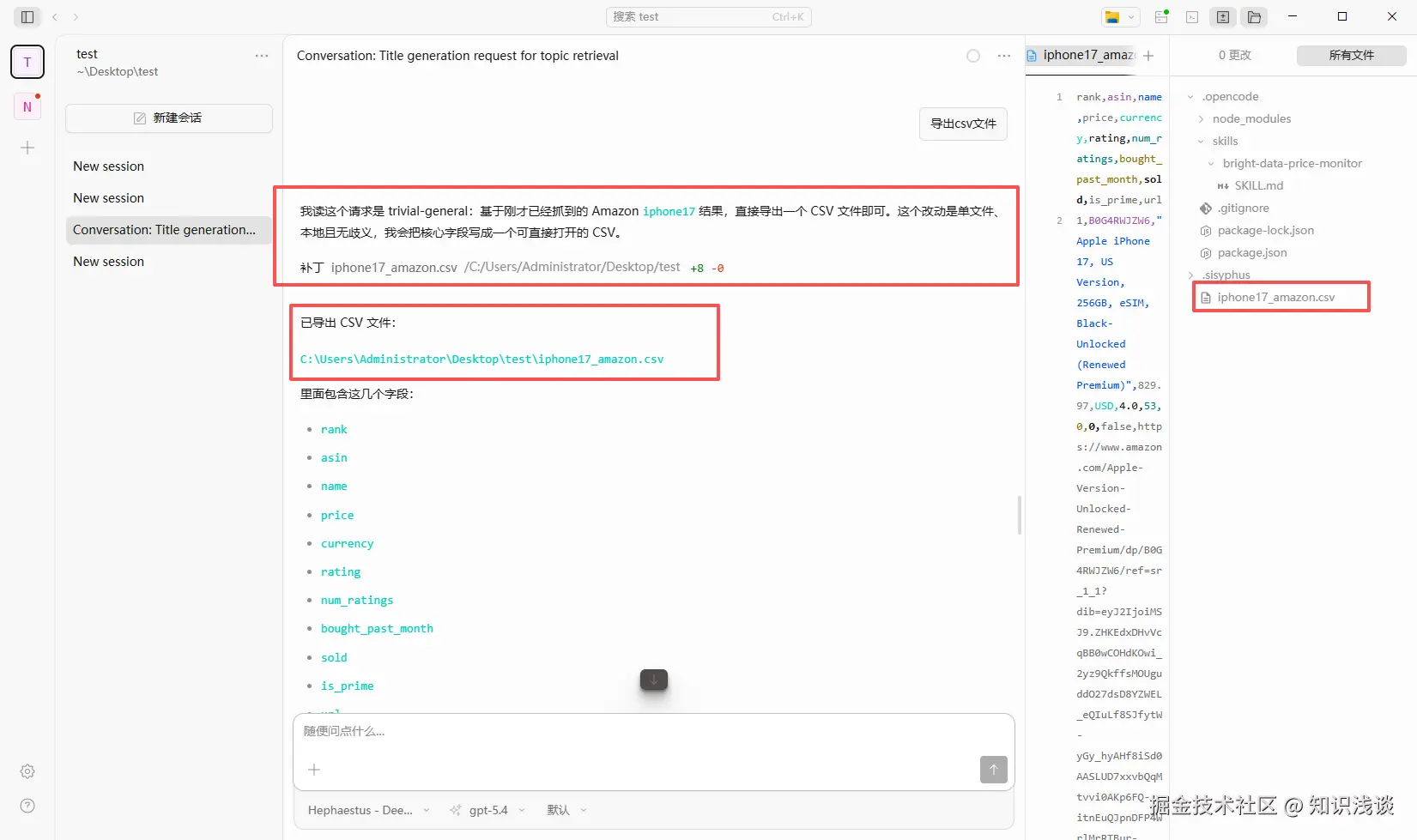Toggle the review changes diff panel icon
Image resolution: width=1417 pixels, height=840 pixels.
pyautogui.click(x=1223, y=16)
